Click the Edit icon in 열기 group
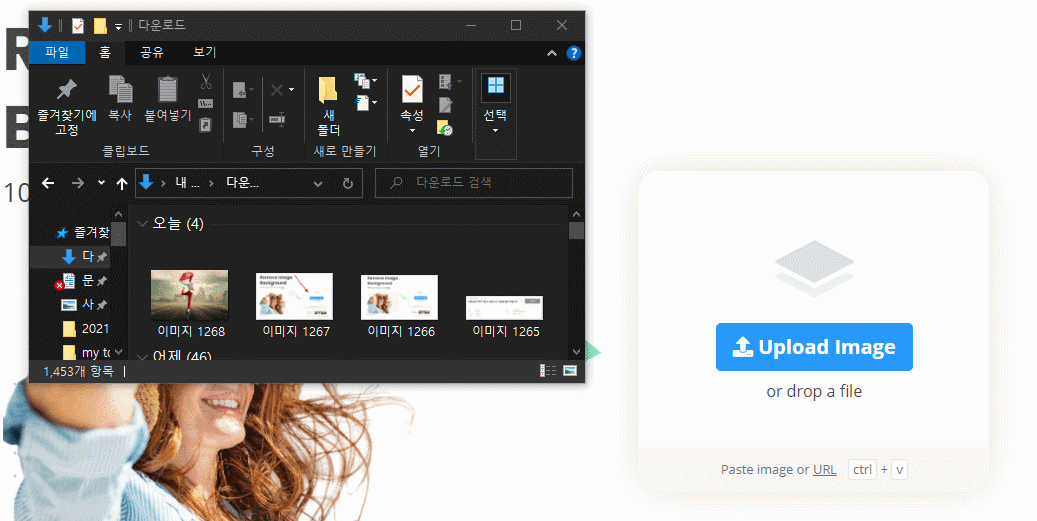 (446, 105)
